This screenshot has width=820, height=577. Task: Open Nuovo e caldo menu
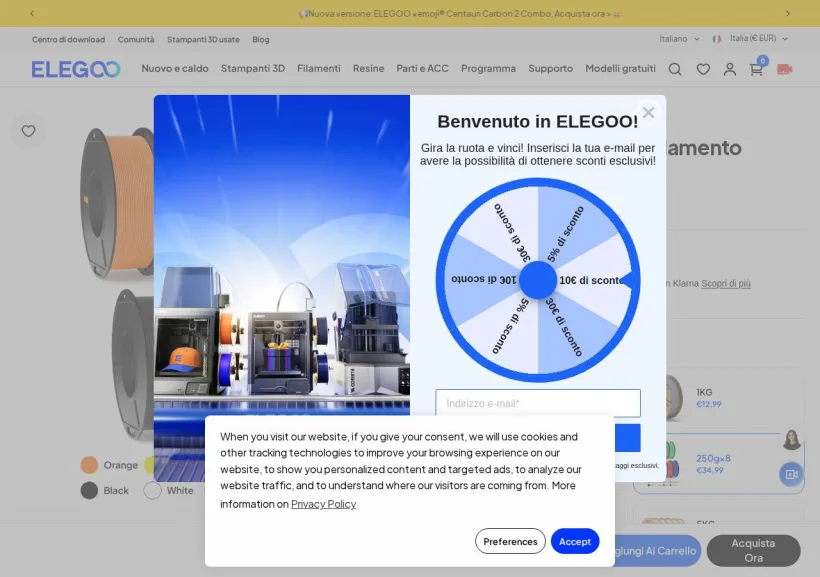(x=175, y=69)
